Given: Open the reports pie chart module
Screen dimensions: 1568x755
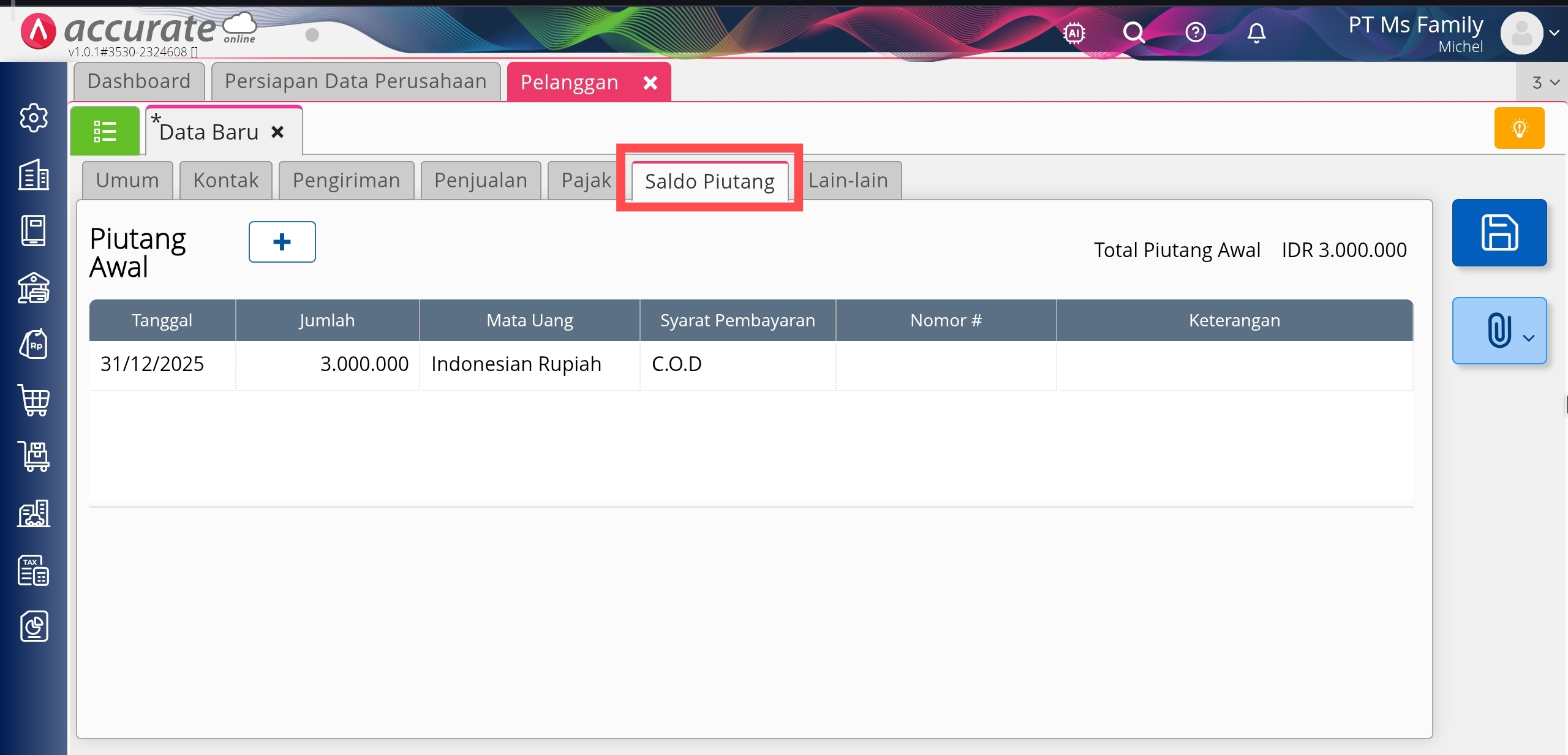Looking at the screenshot, I should click(x=34, y=626).
